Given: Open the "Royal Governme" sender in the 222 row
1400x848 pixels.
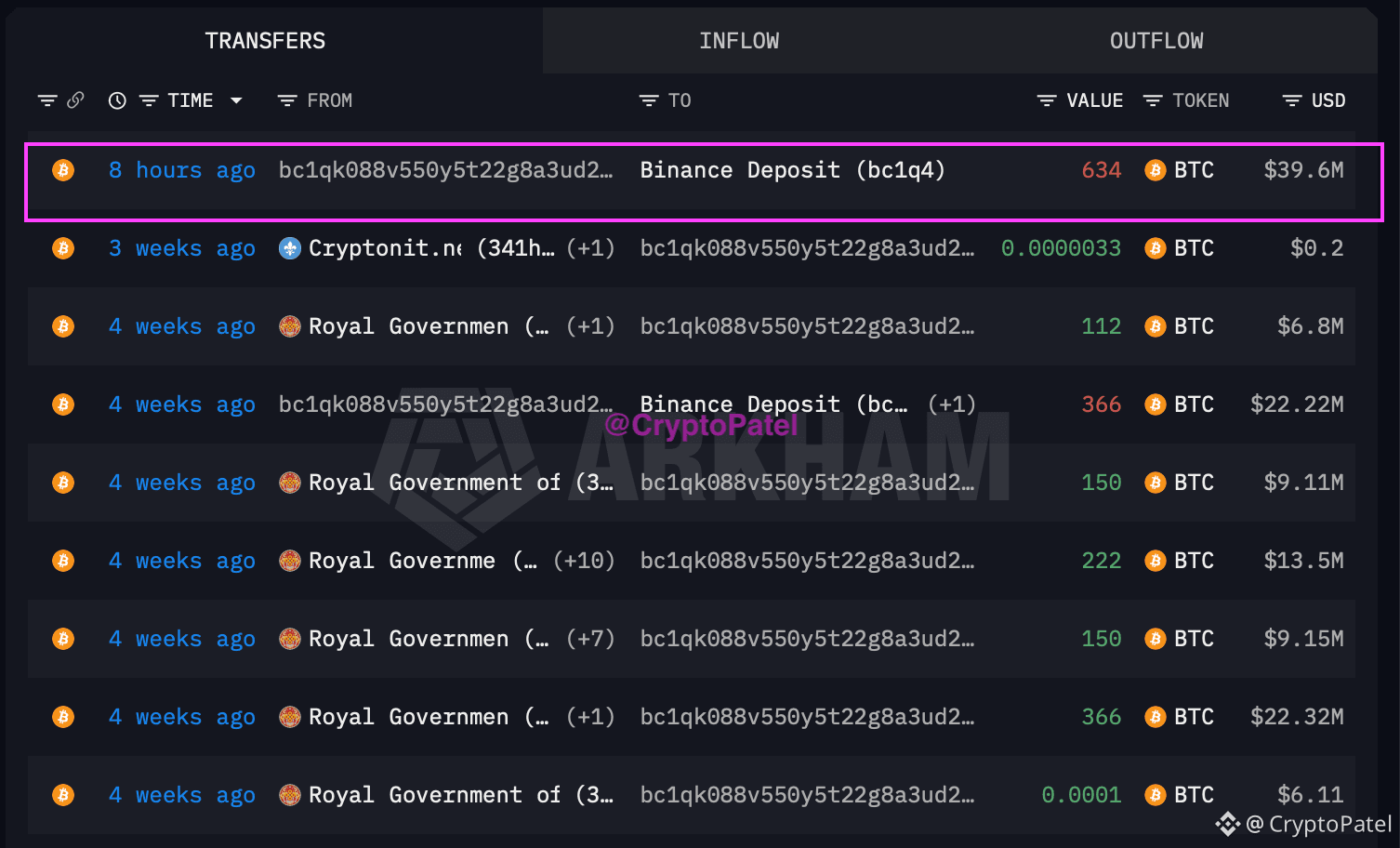Looking at the screenshot, I should (402, 561).
